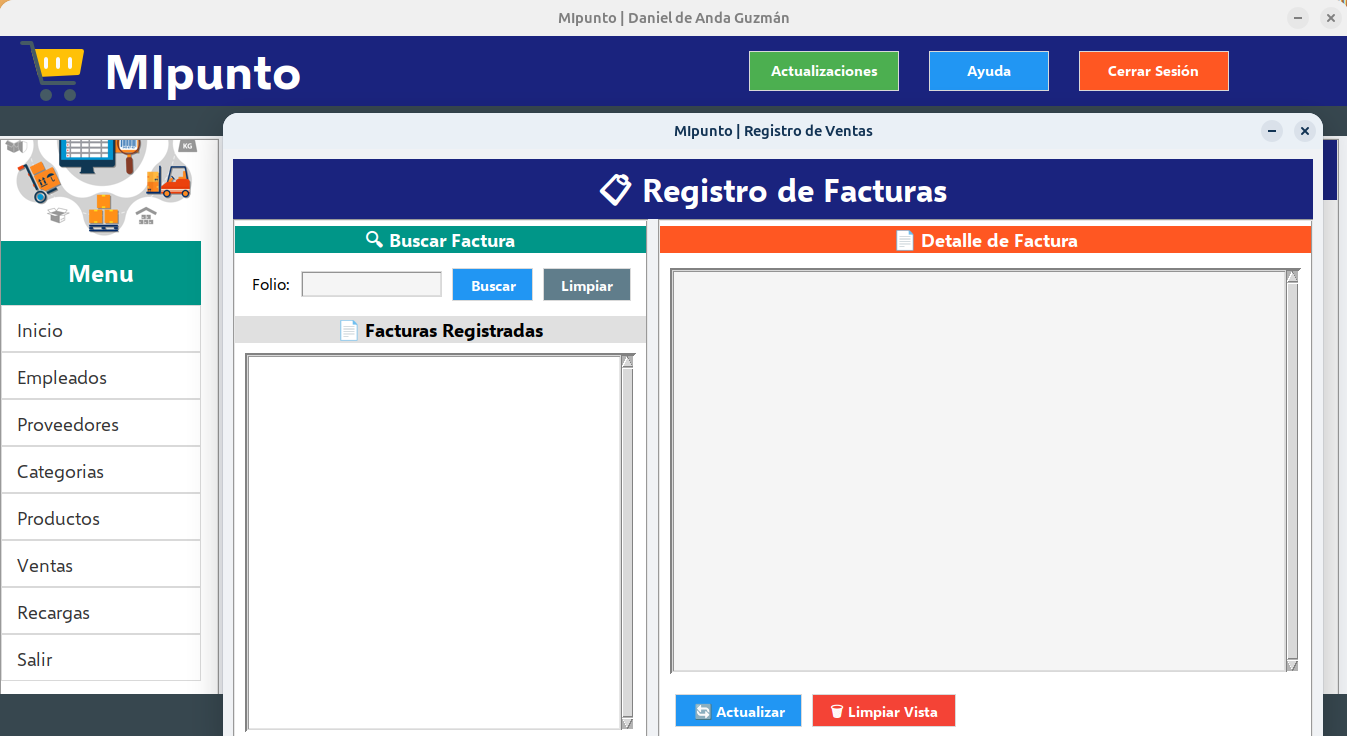Open Proveedores from the side menu
The width and height of the screenshot is (1347, 736).
pos(101,424)
